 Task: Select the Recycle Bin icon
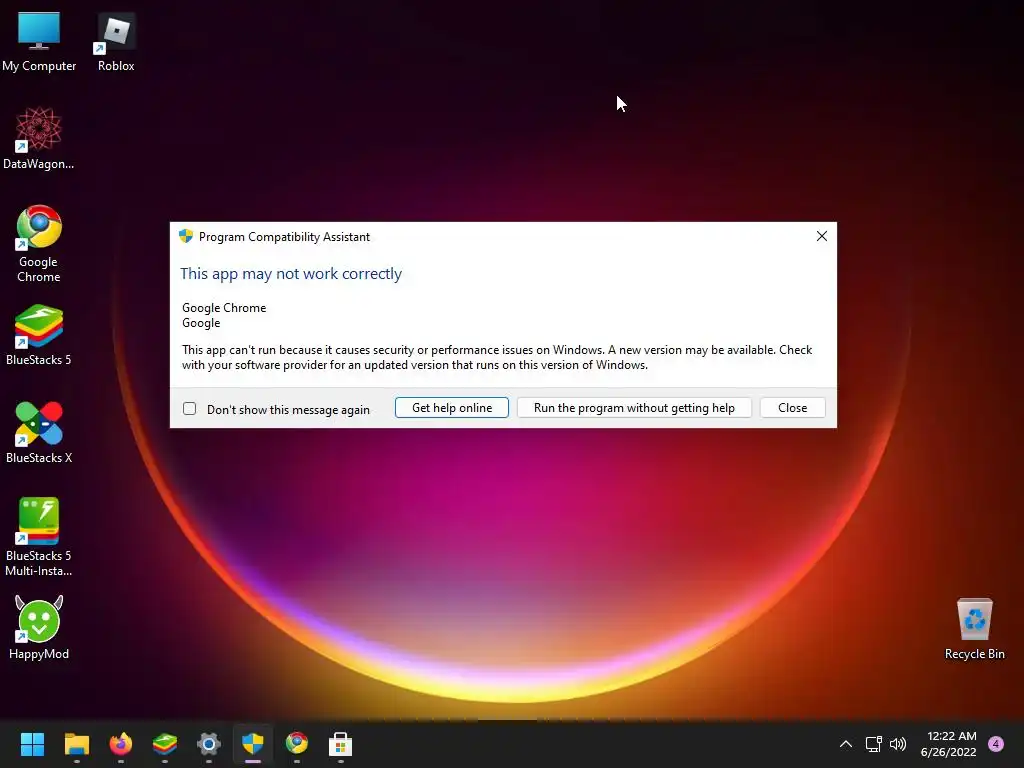(x=974, y=628)
